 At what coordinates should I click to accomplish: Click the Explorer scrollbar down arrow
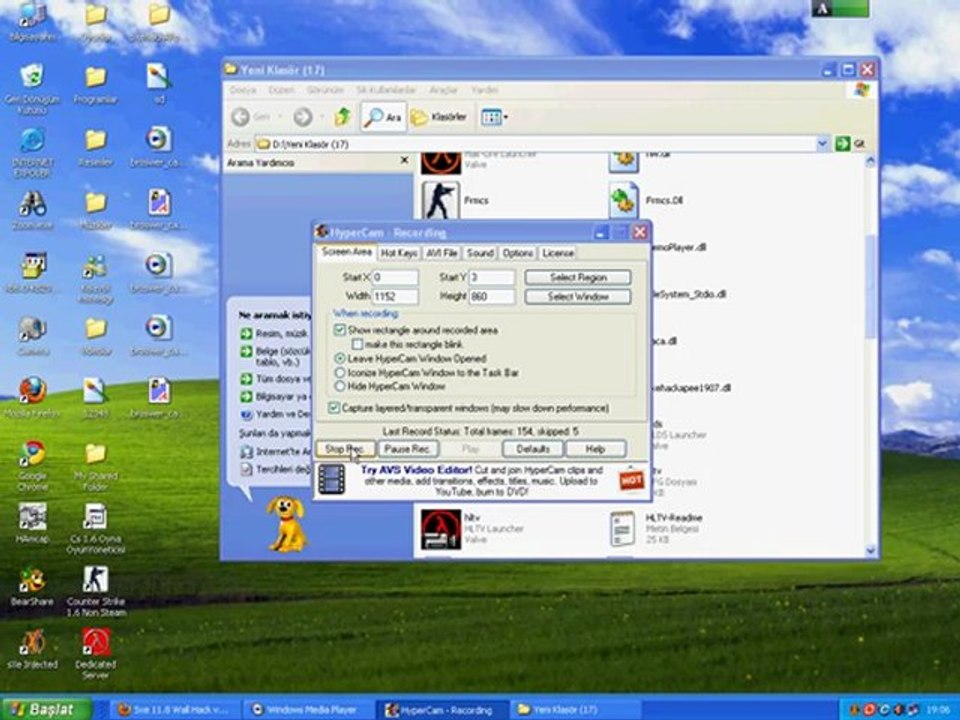871,550
